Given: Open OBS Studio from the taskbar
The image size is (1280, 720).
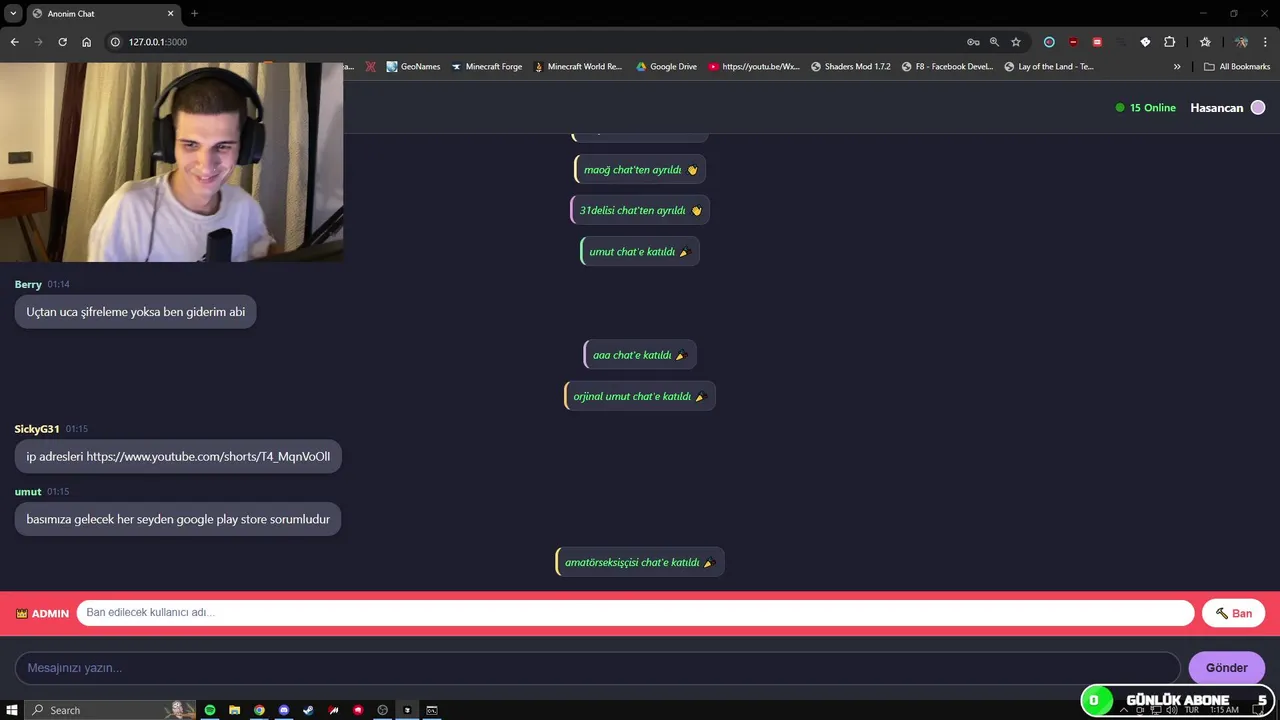Looking at the screenshot, I should pos(382,710).
